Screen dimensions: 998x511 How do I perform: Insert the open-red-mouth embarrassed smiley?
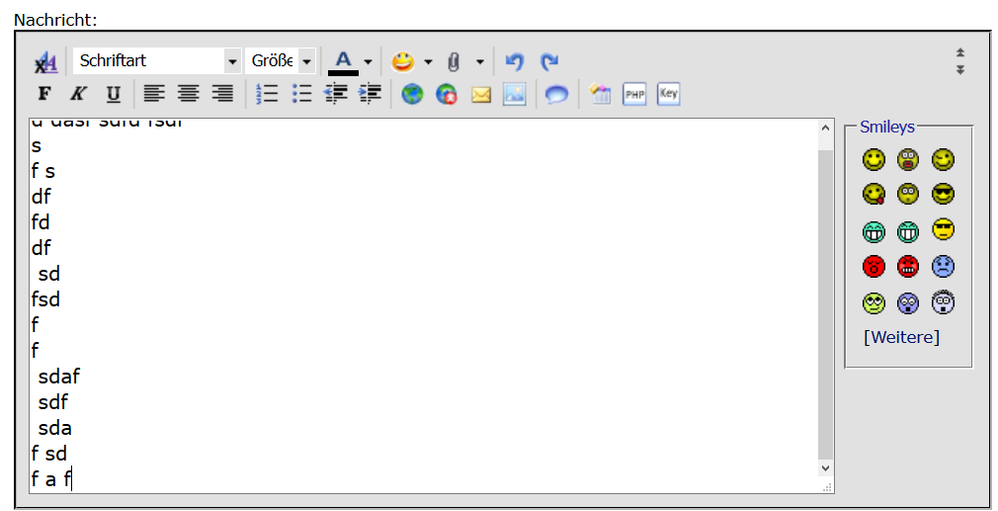click(x=908, y=159)
